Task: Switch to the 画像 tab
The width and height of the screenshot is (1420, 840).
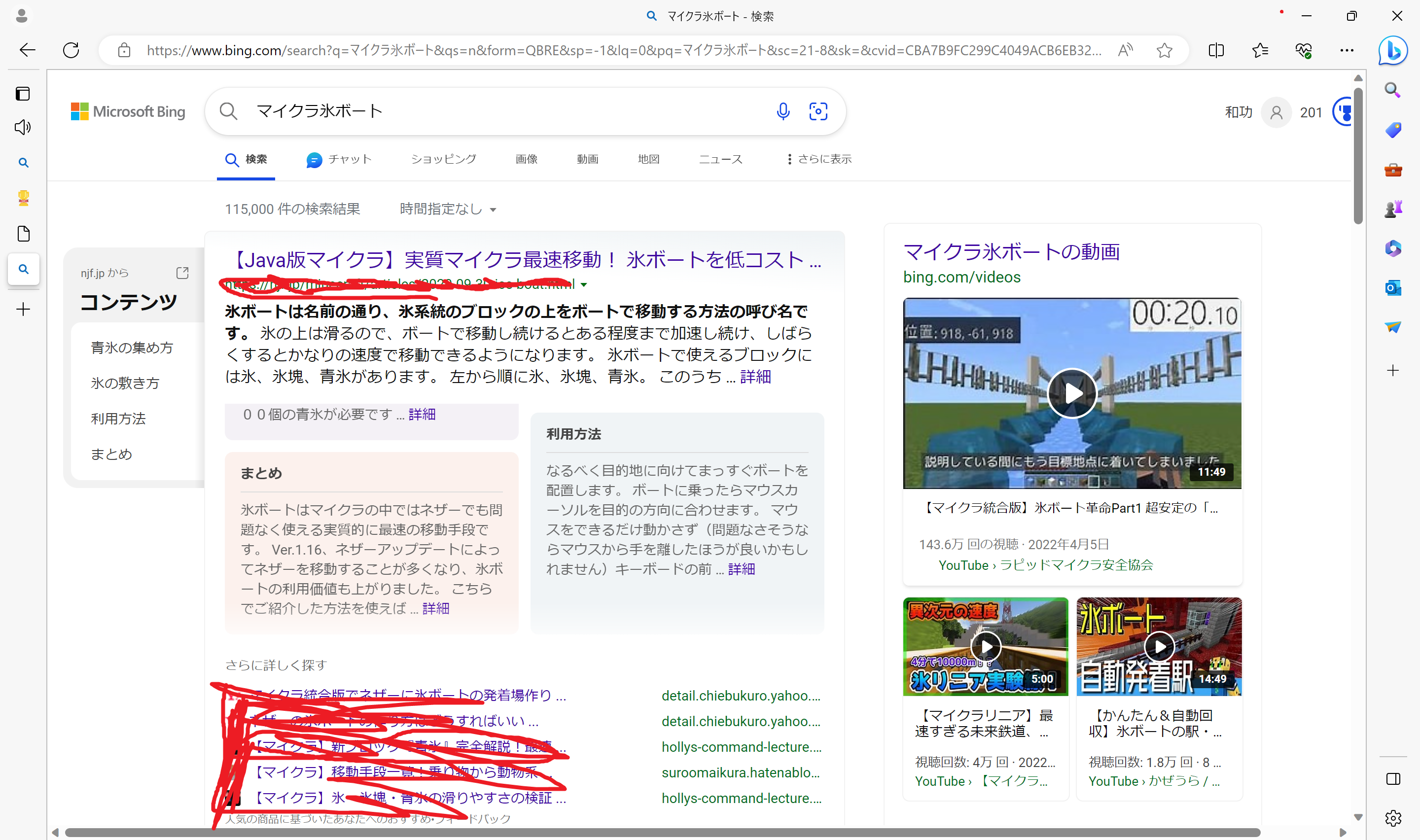Action: (527, 159)
